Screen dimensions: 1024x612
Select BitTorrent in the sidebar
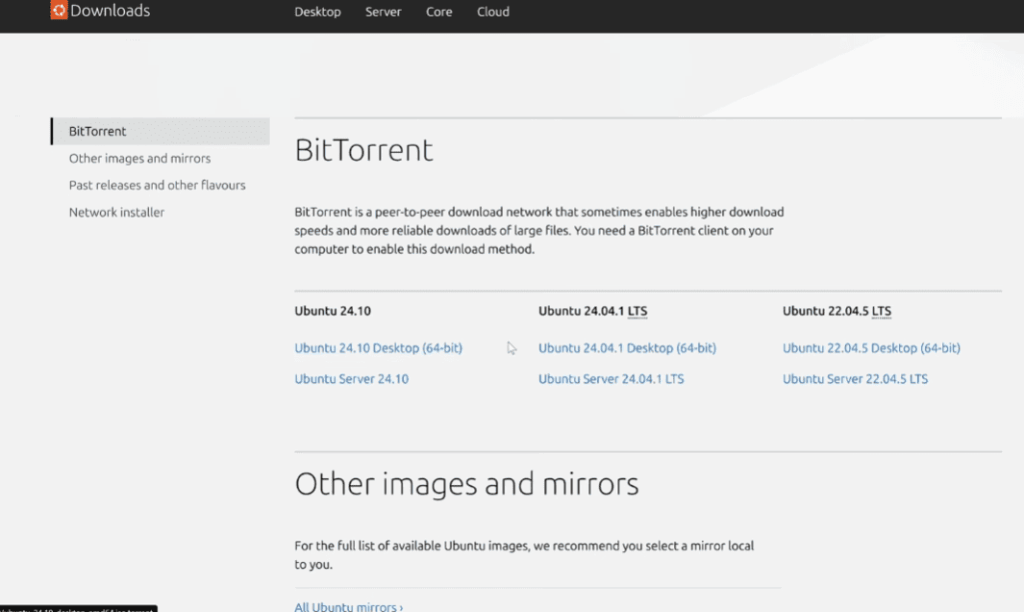pos(96,131)
